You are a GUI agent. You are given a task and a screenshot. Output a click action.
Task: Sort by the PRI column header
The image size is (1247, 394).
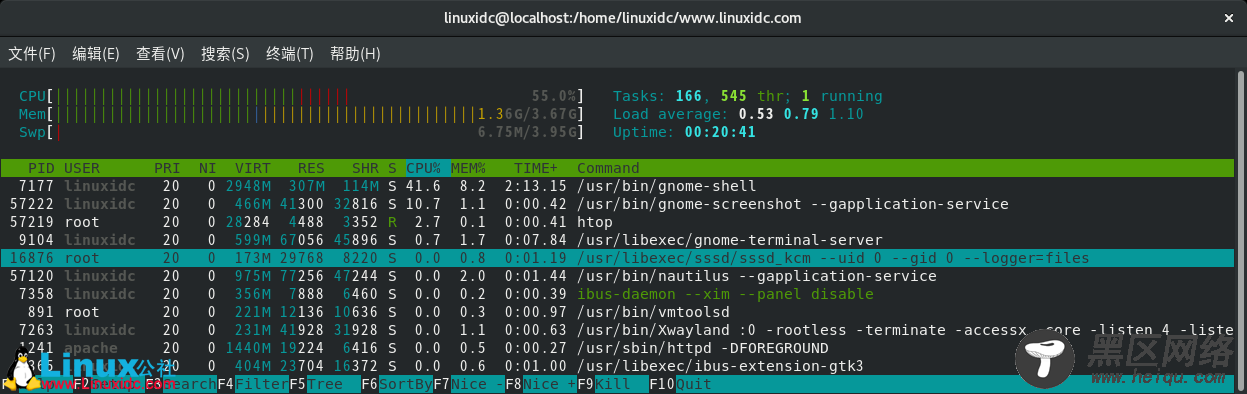coord(167,168)
